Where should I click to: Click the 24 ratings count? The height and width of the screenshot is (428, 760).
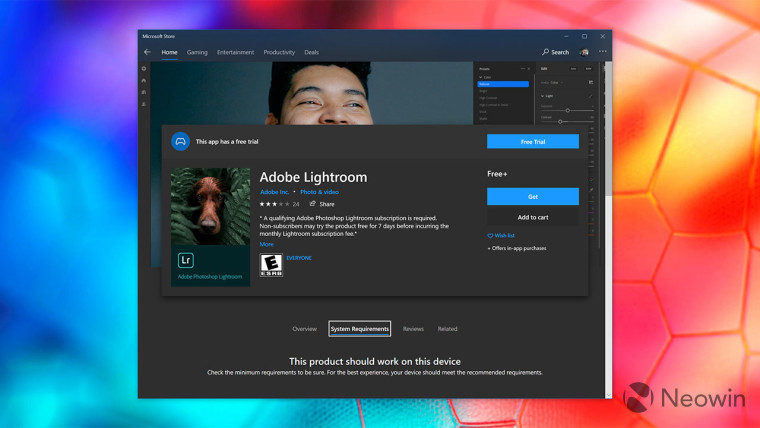click(296, 204)
